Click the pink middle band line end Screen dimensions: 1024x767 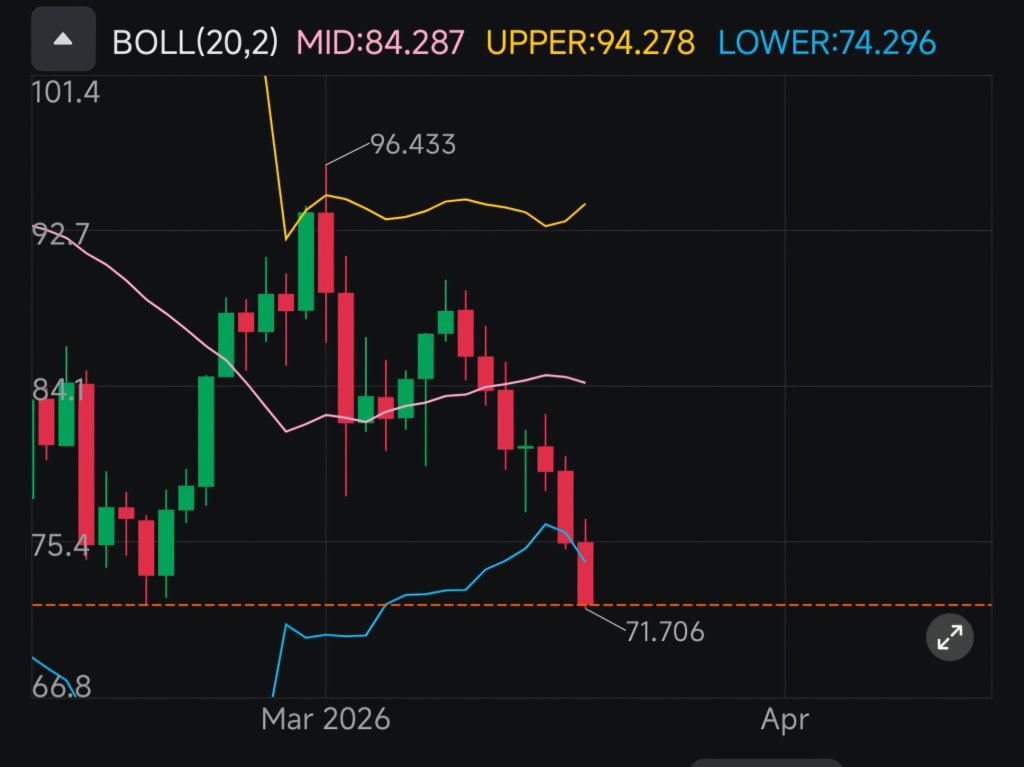click(584, 382)
